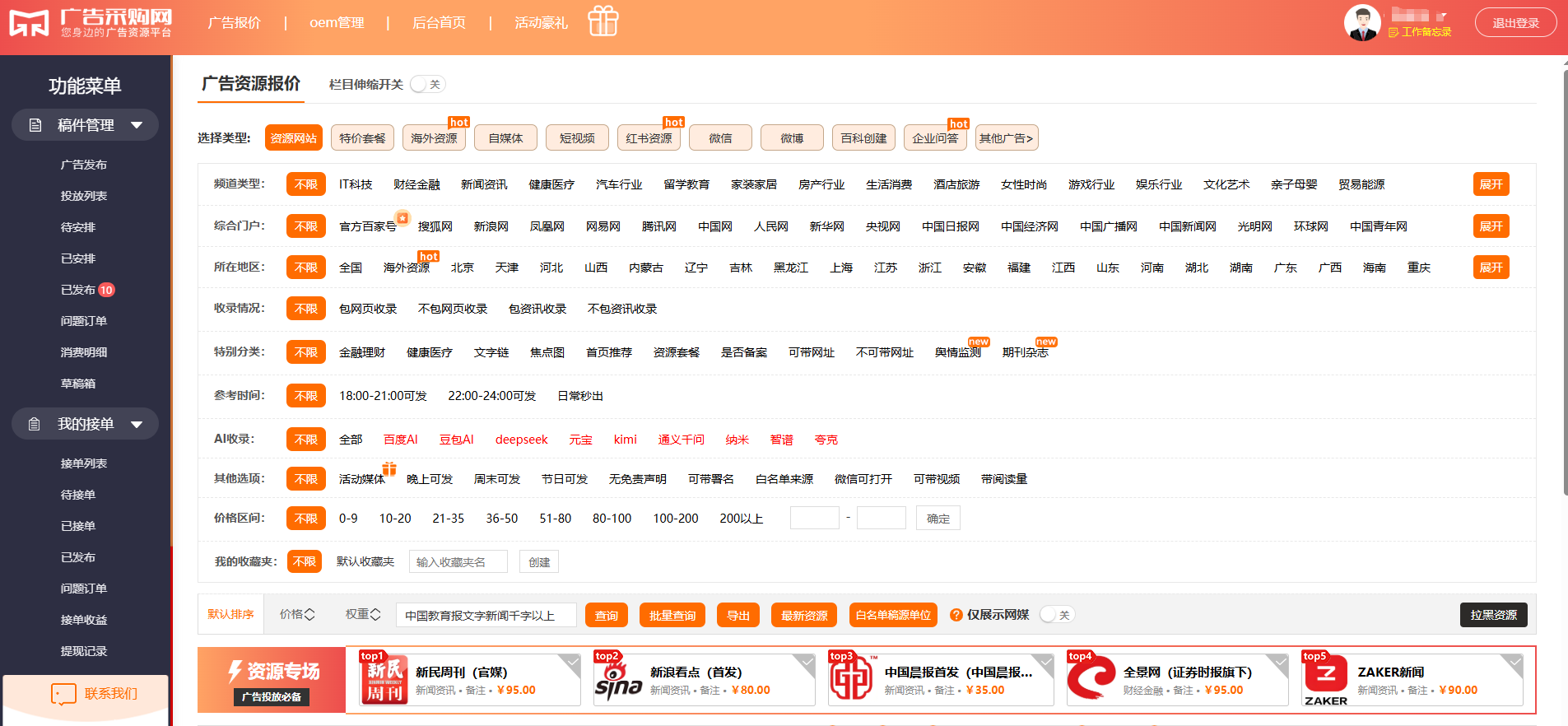Click the 稿件管理 document icon
Viewport: 1568px width, 726px height.
click(x=35, y=125)
